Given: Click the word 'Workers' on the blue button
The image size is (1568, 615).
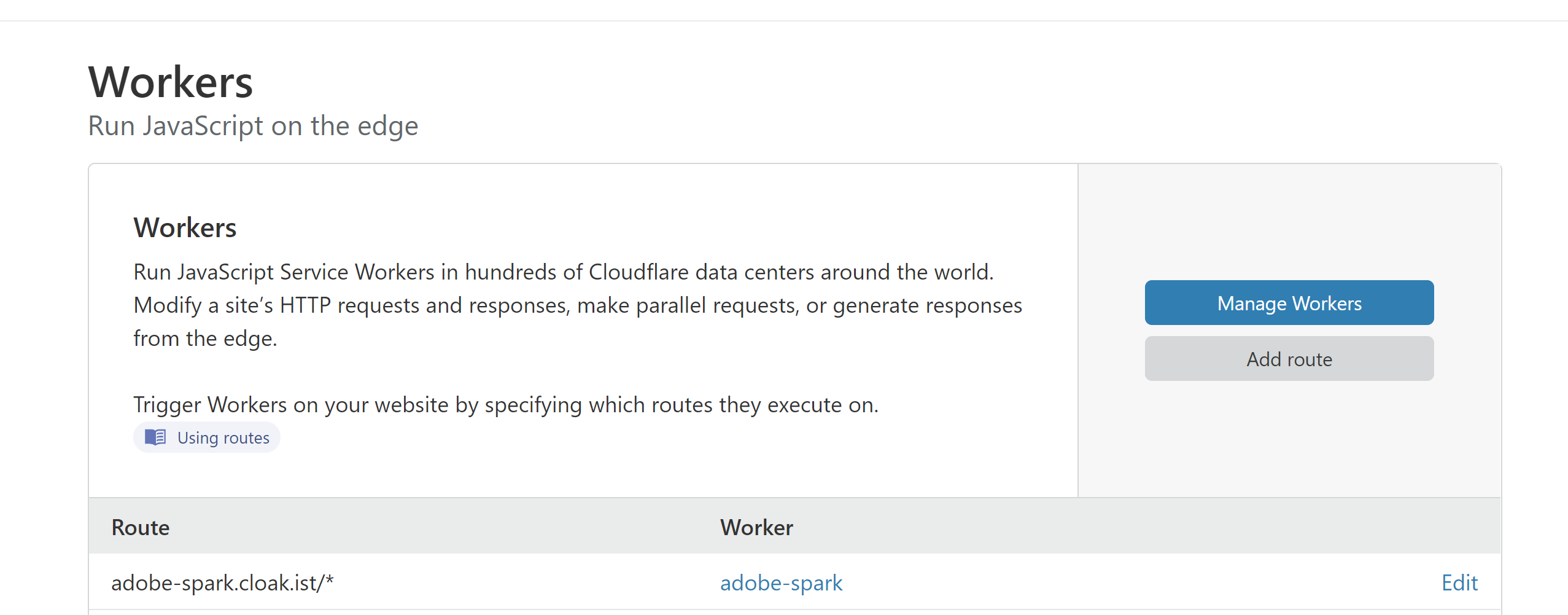Looking at the screenshot, I should [1327, 304].
